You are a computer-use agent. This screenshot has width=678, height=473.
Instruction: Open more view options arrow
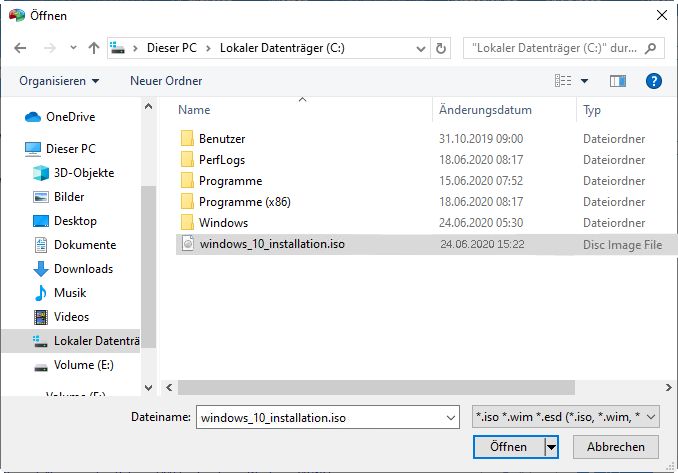pos(584,81)
